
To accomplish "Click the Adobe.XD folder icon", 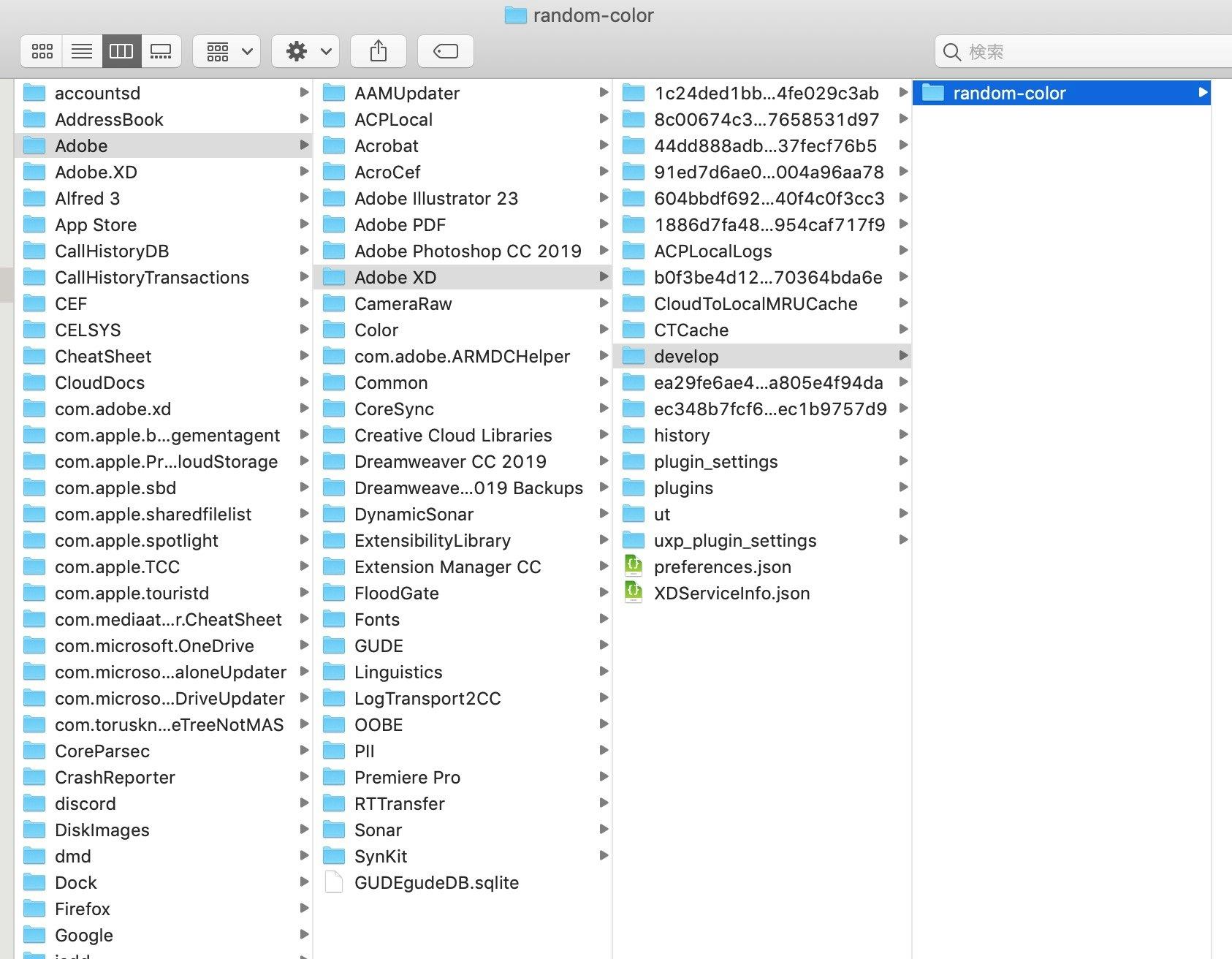I will 34,172.
